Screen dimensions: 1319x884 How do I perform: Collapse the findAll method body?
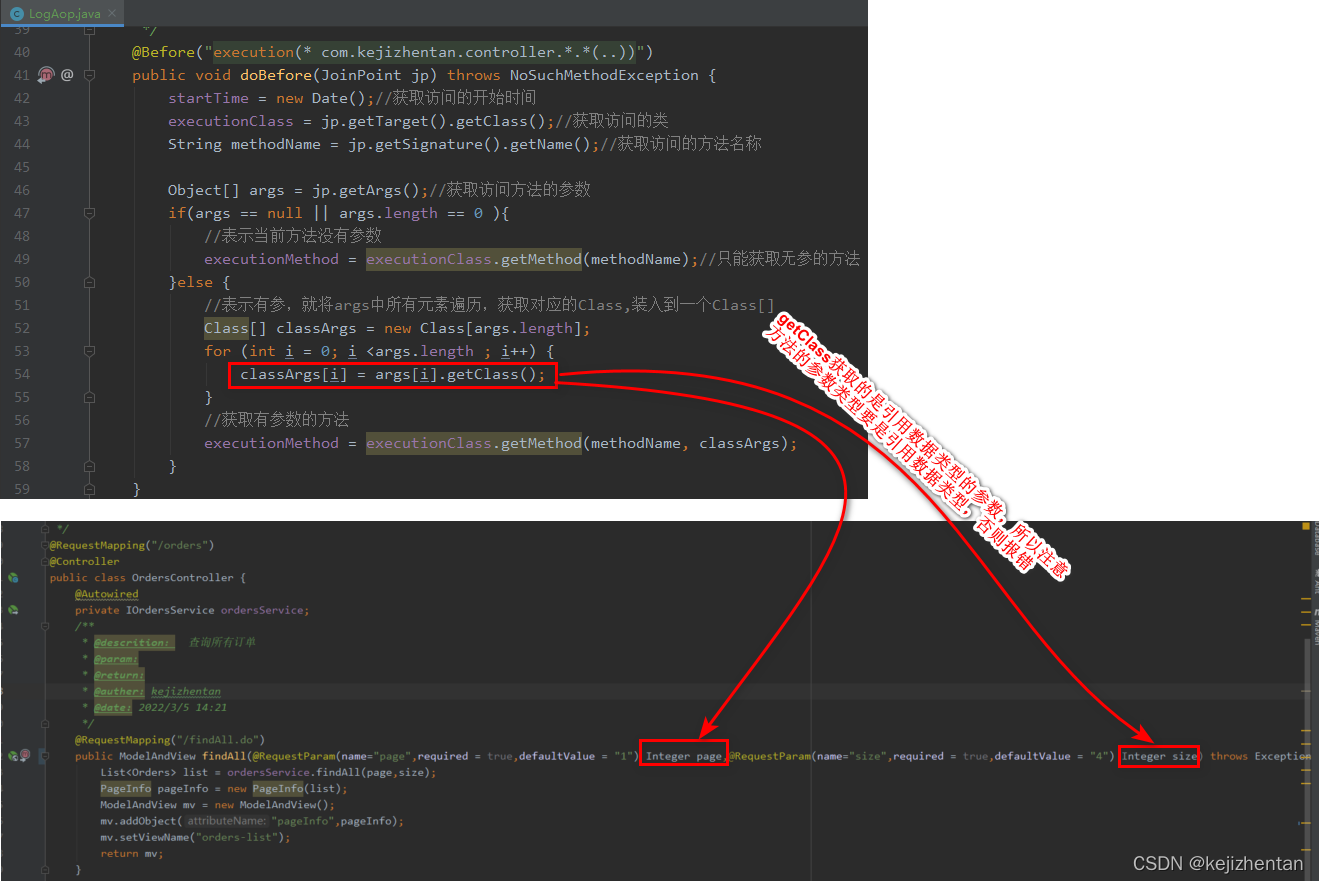(x=44, y=756)
